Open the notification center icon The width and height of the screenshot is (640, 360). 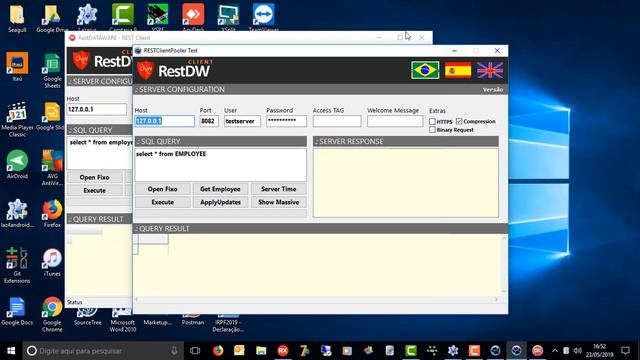tap(625, 351)
